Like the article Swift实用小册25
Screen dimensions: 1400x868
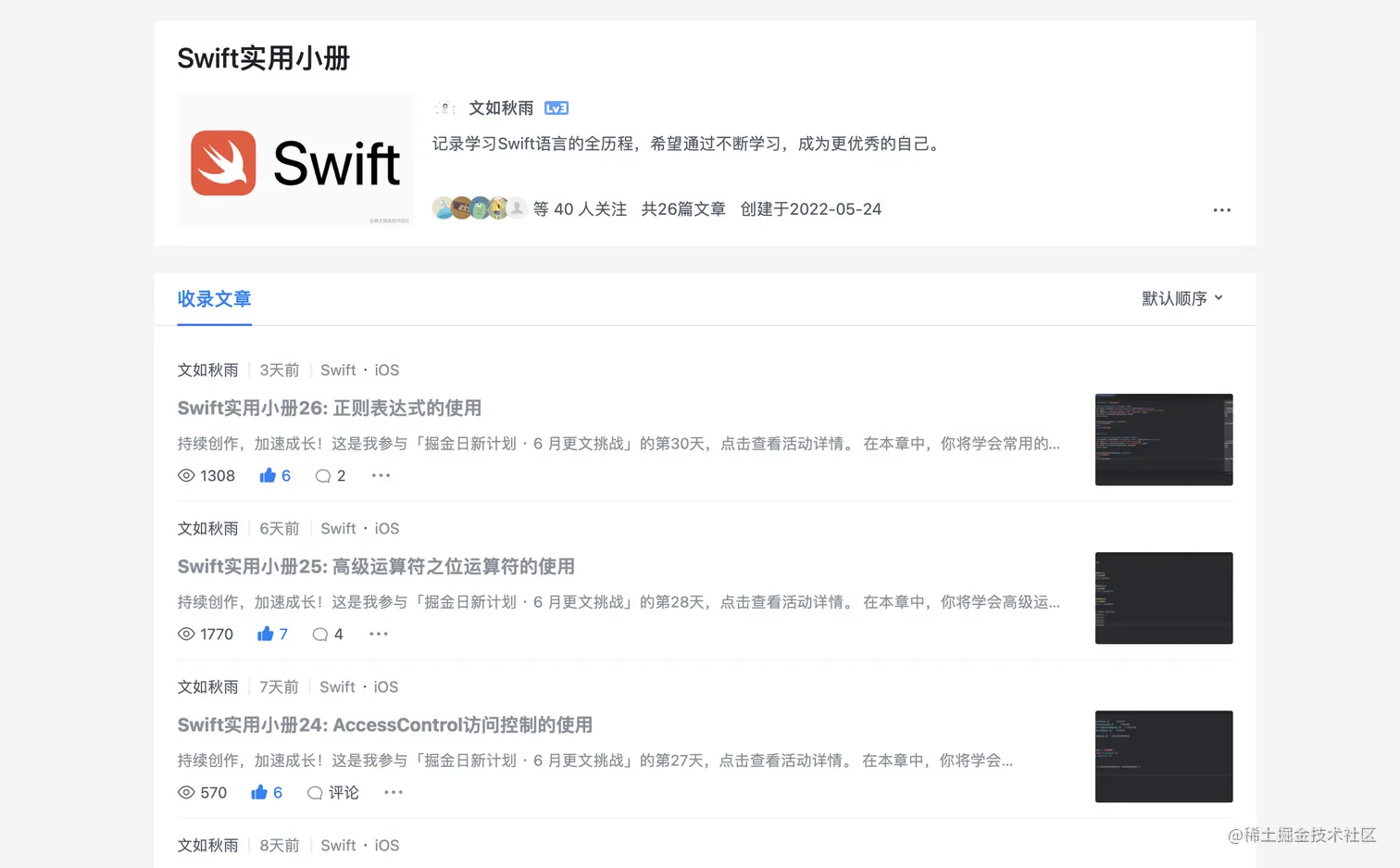coord(272,634)
